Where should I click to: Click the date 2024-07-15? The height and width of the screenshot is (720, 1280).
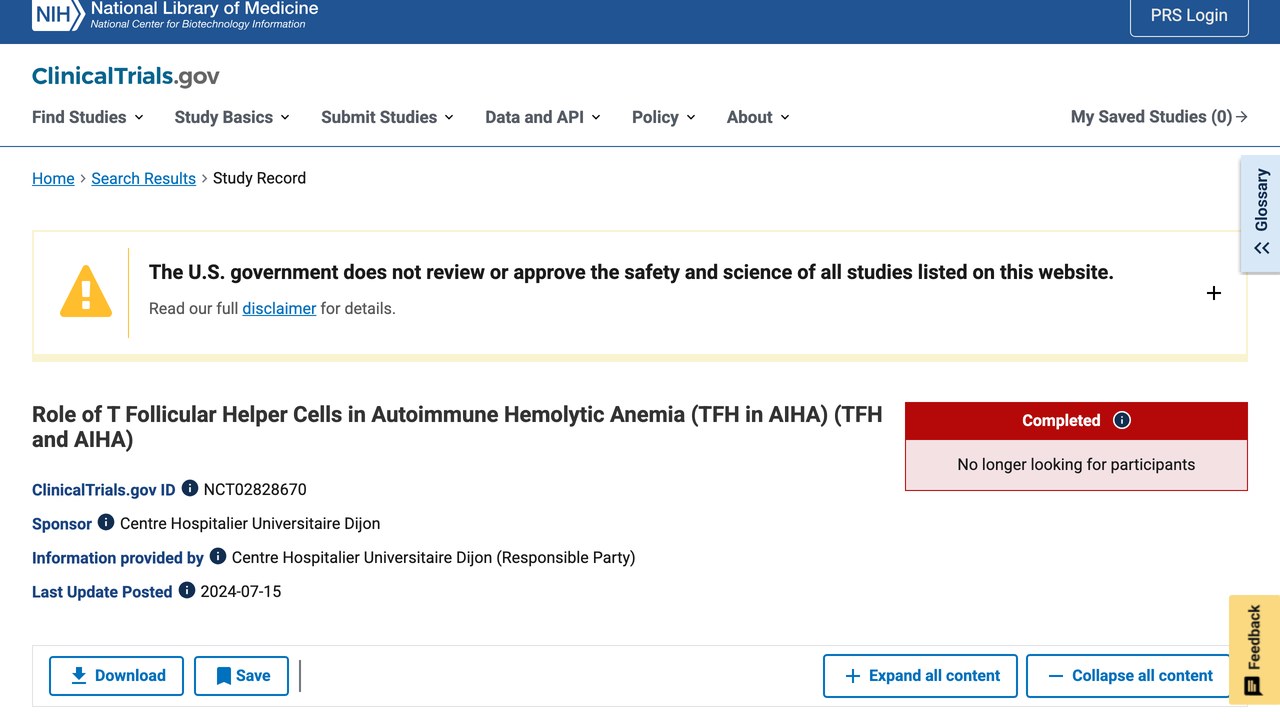click(x=241, y=591)
